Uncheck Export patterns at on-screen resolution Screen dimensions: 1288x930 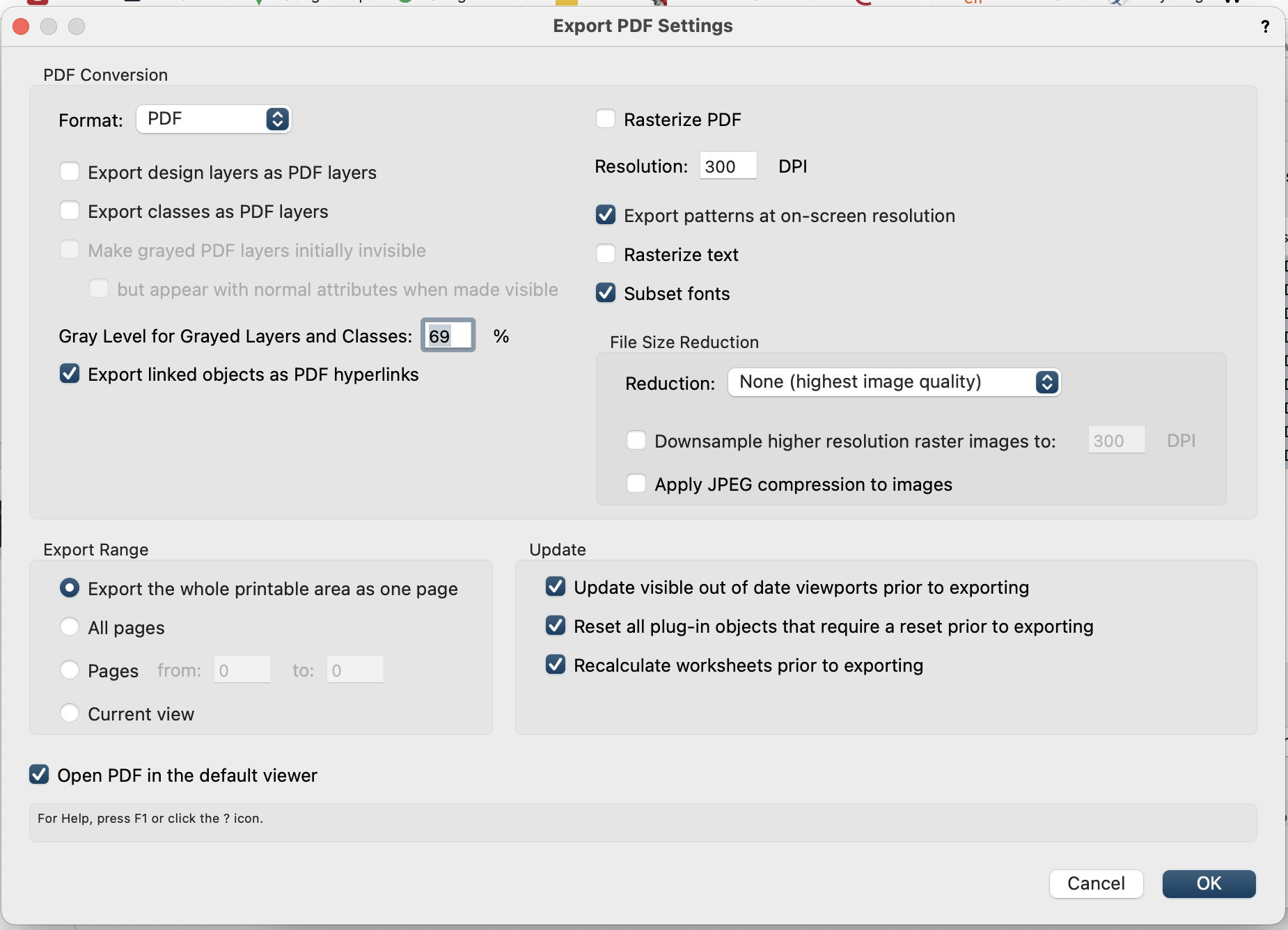pos(606,215)
